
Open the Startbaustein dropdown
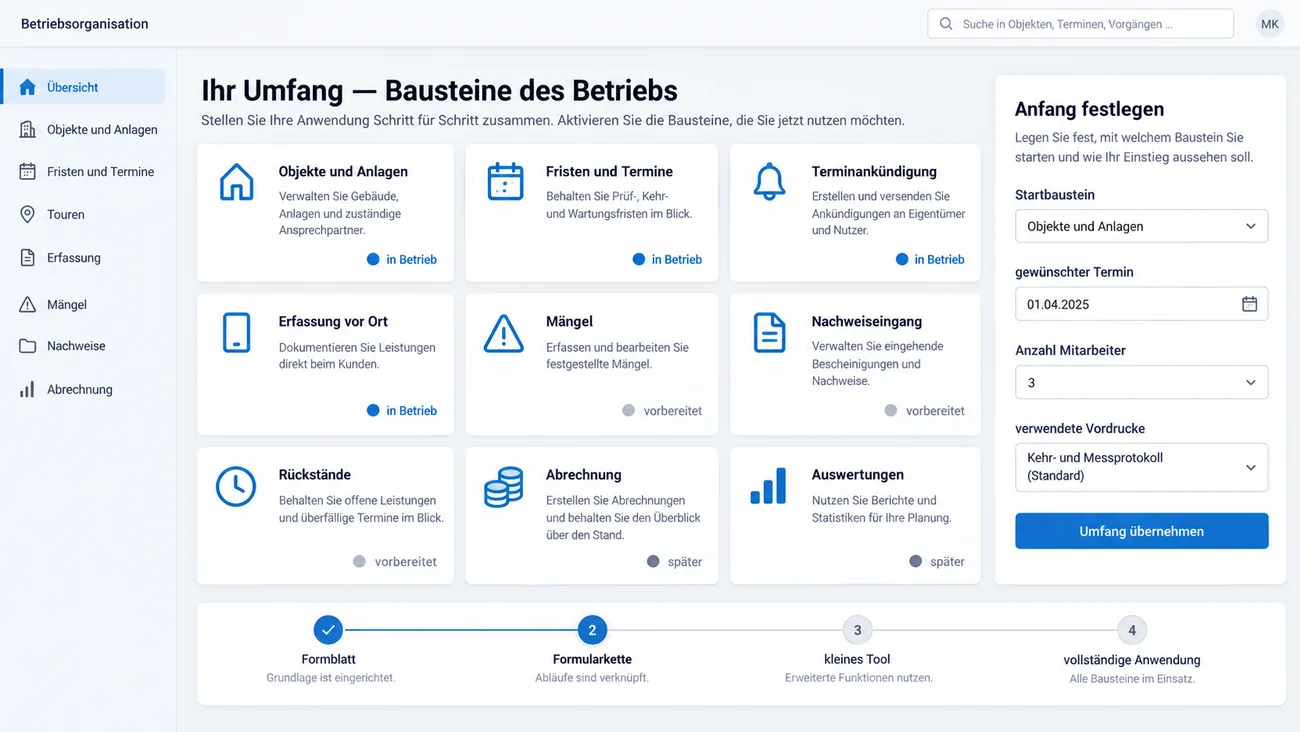pos(1141,226)
